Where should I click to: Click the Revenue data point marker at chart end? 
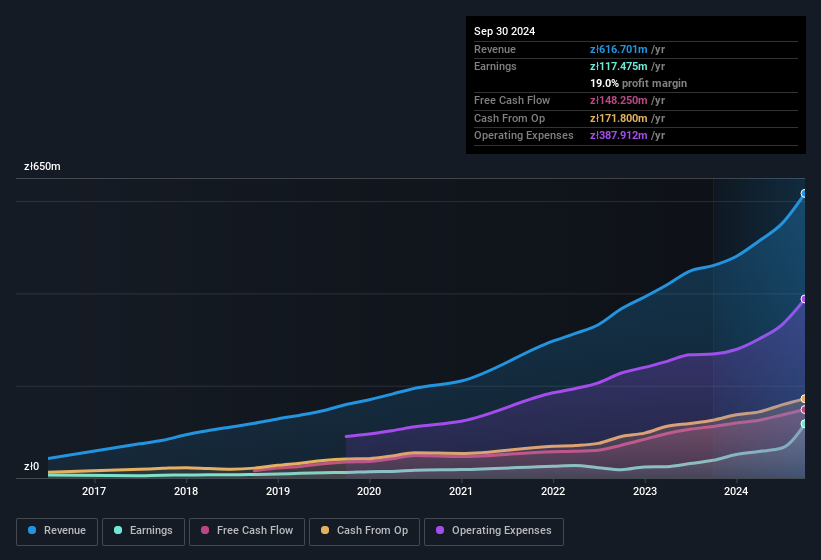[804, 194]
